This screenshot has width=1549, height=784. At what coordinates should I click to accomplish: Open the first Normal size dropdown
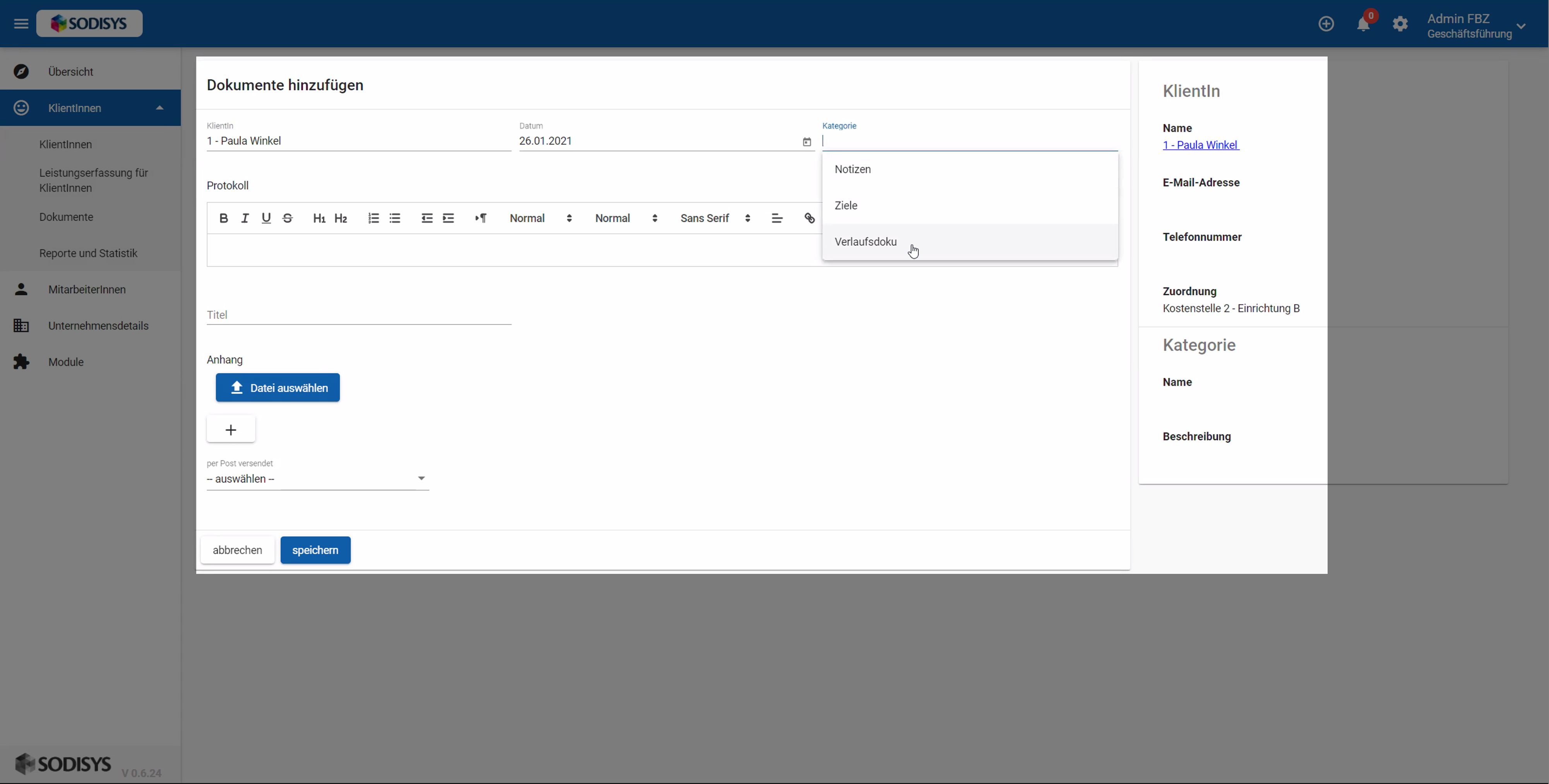click(x=541, y=218)
